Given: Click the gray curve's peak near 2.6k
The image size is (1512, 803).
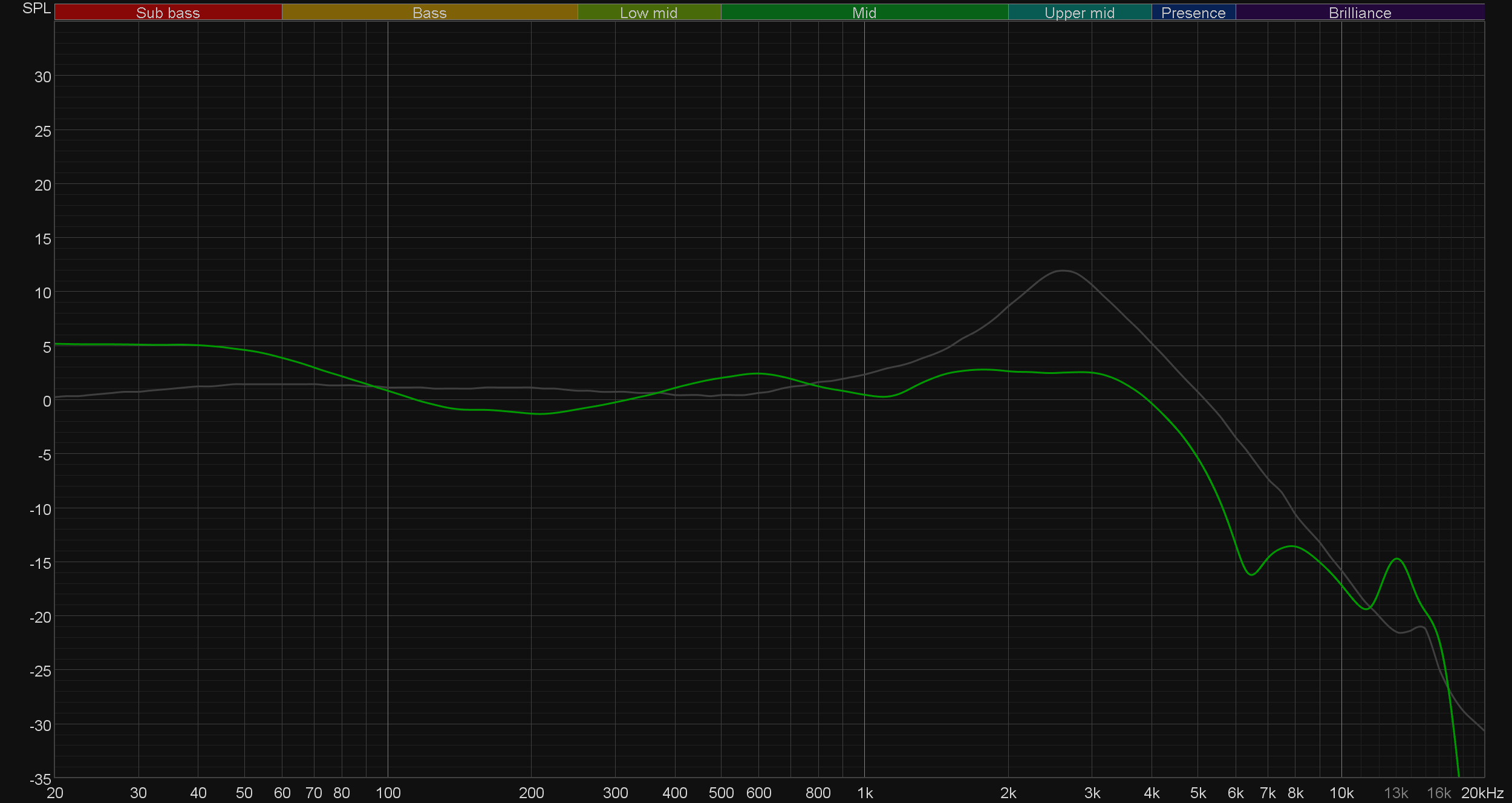Looking at the screenshot, I should (1063, 270).
